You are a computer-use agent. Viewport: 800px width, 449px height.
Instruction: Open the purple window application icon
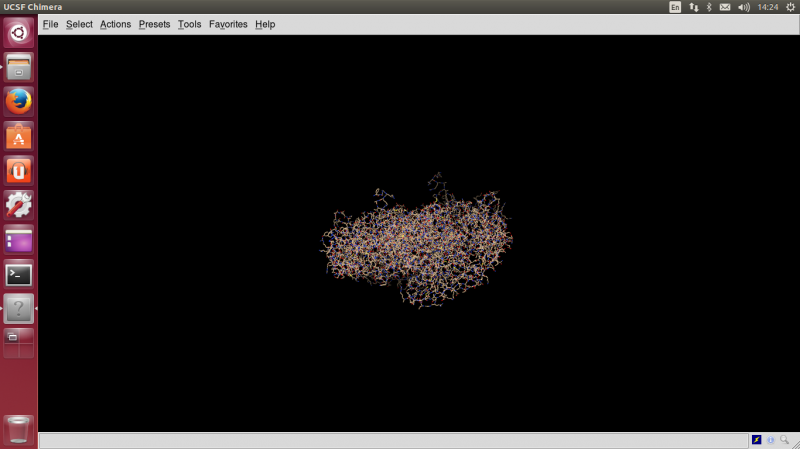coord(19,240)
